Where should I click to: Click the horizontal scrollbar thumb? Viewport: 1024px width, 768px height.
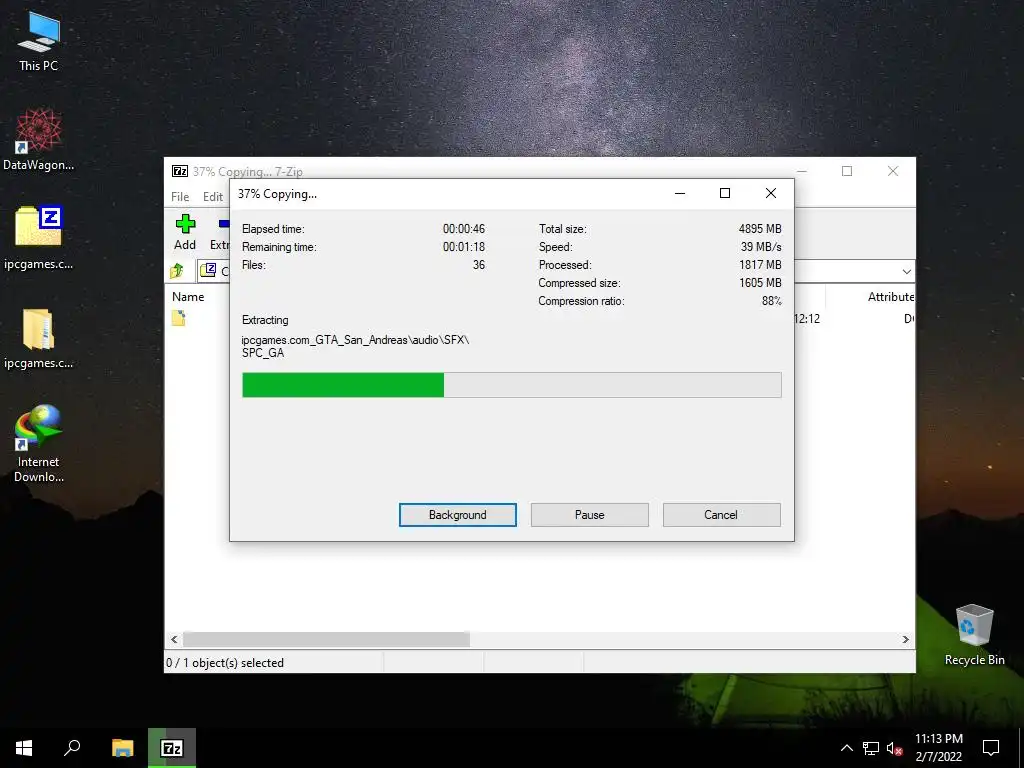(326, 639)
